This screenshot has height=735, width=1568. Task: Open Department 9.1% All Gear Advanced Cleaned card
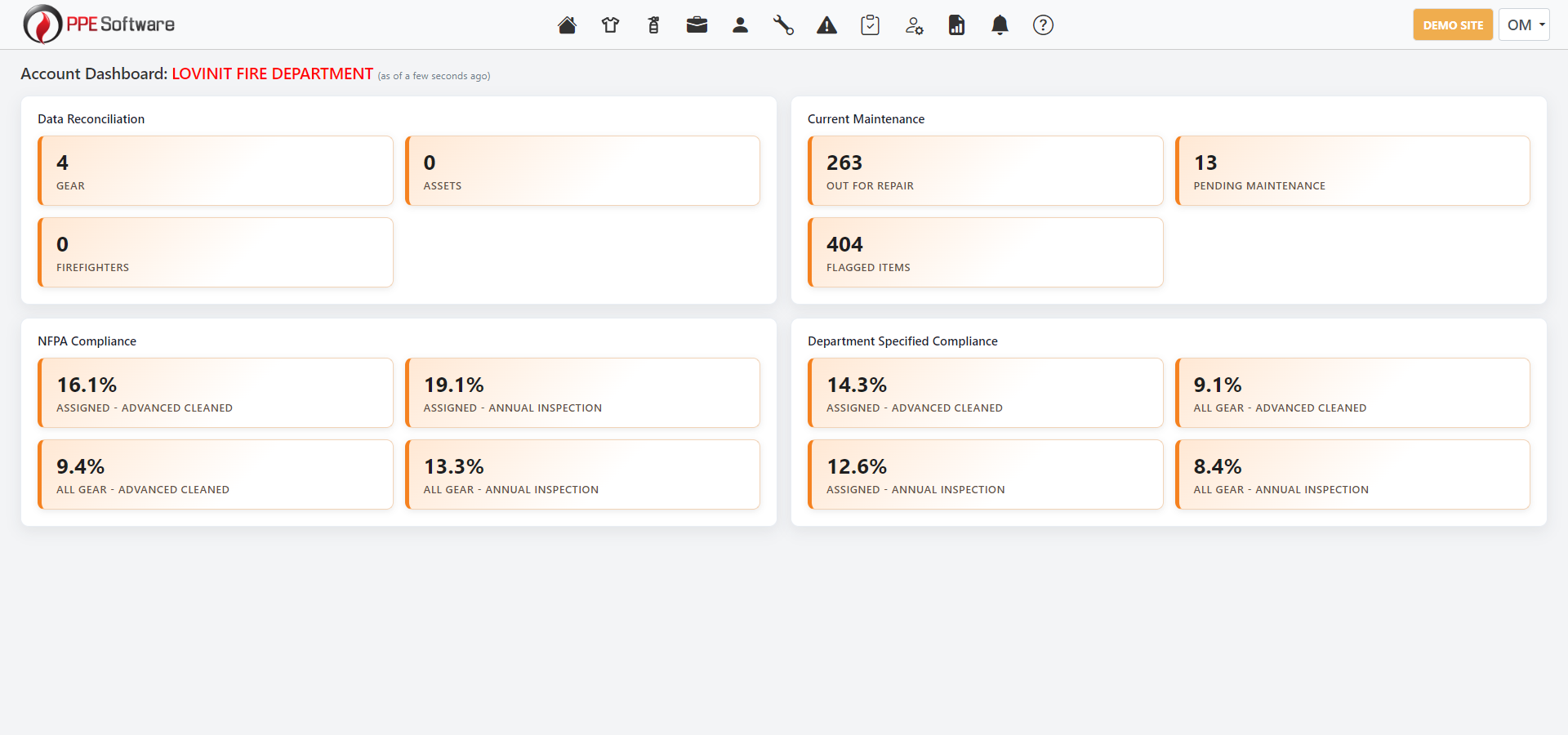click(x=1352, y=393)
